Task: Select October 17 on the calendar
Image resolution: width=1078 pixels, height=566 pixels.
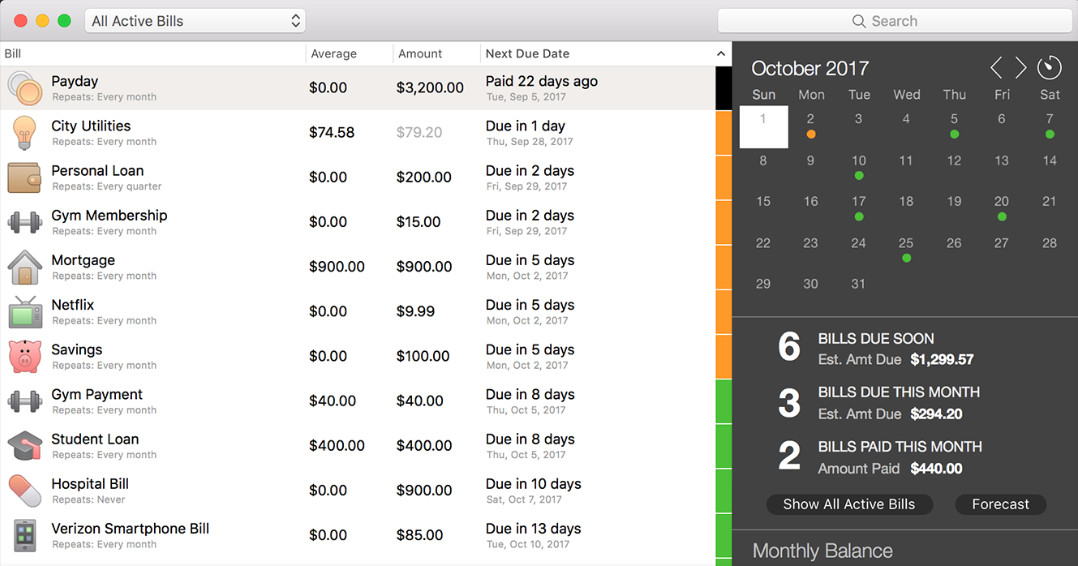Action: pos(859,207)
